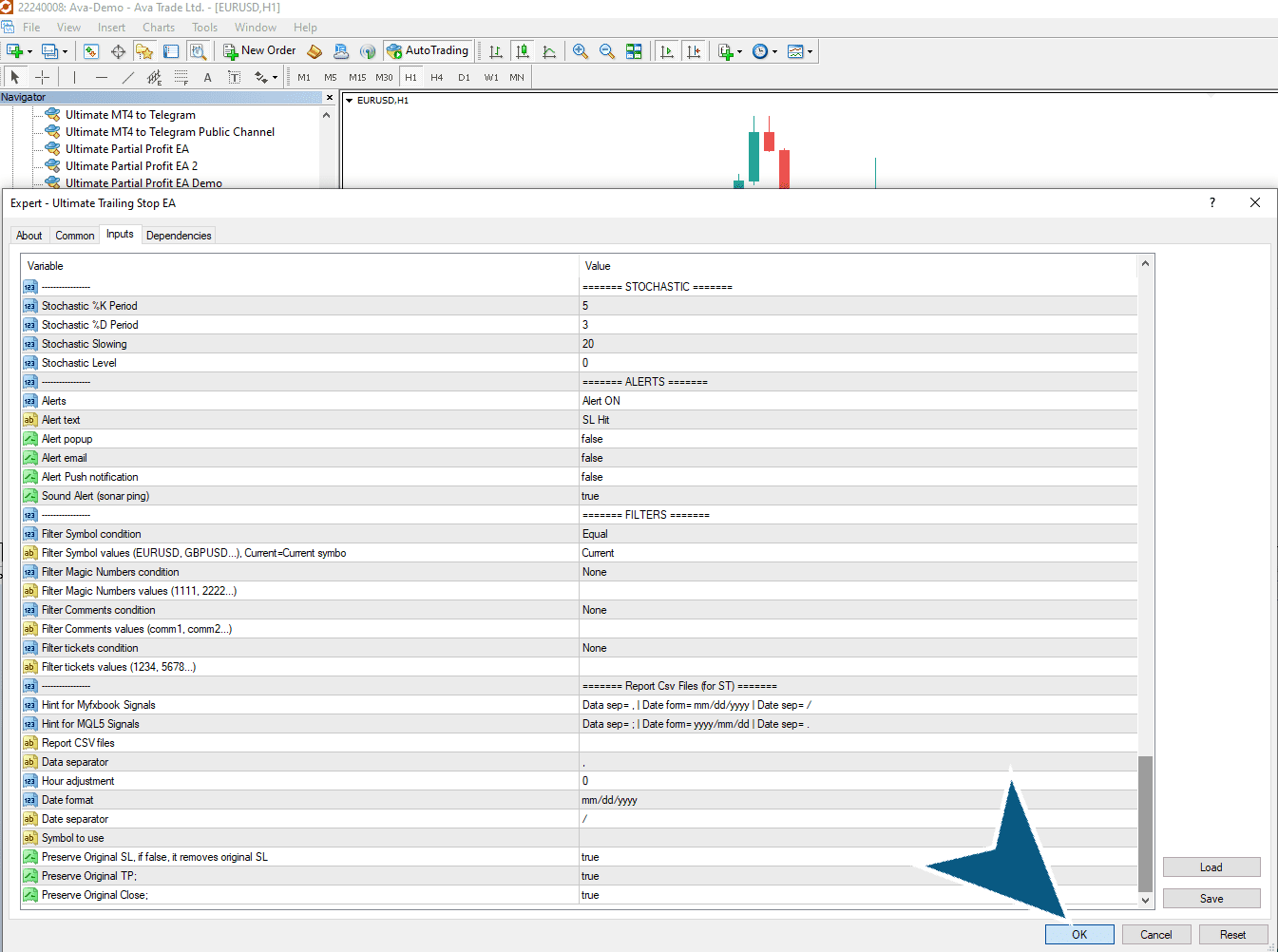Zoom out of the chart
The width and height of the screenshot is (1278, 952).
tap(607, 51)
